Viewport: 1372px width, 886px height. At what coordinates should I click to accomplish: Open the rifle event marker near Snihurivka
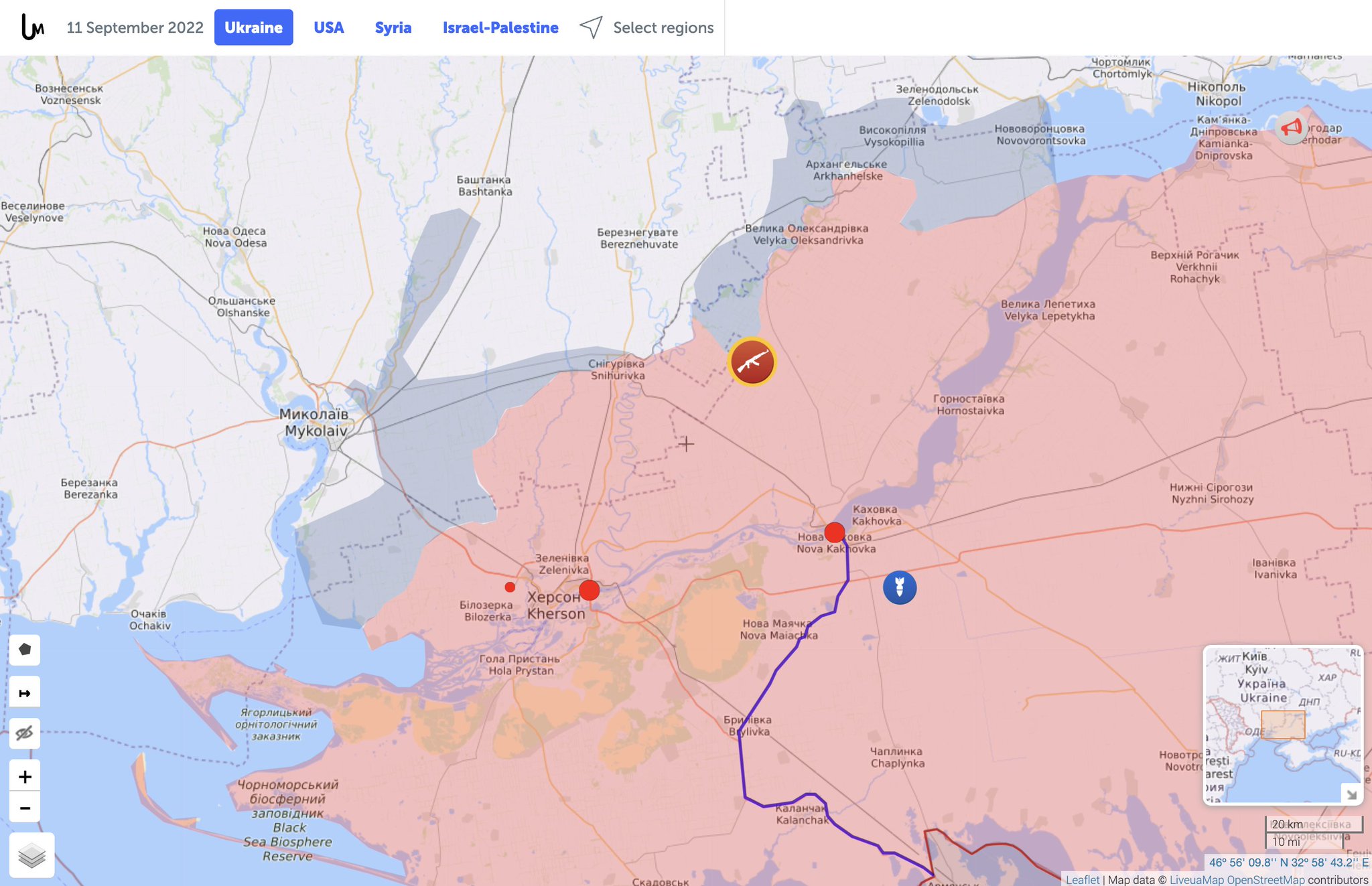coord(752,362)
